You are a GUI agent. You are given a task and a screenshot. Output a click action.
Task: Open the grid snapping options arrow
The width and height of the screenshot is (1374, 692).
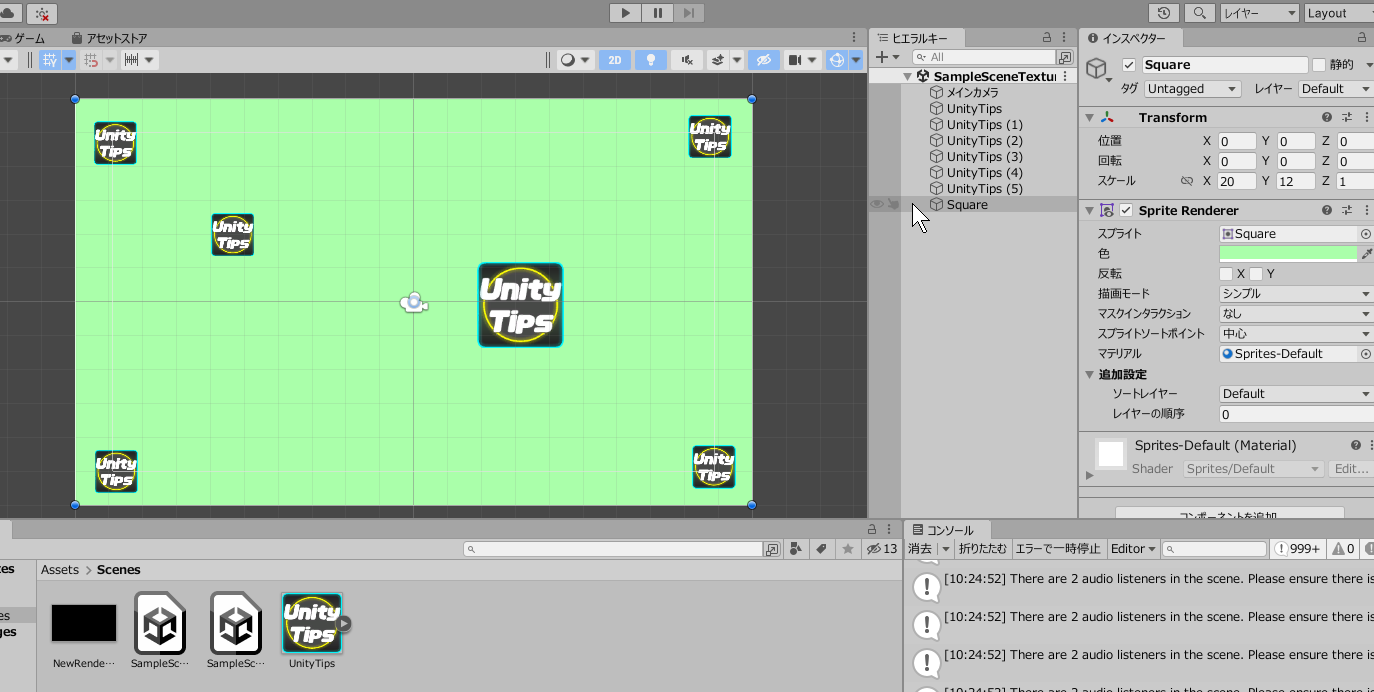[69, 60]
